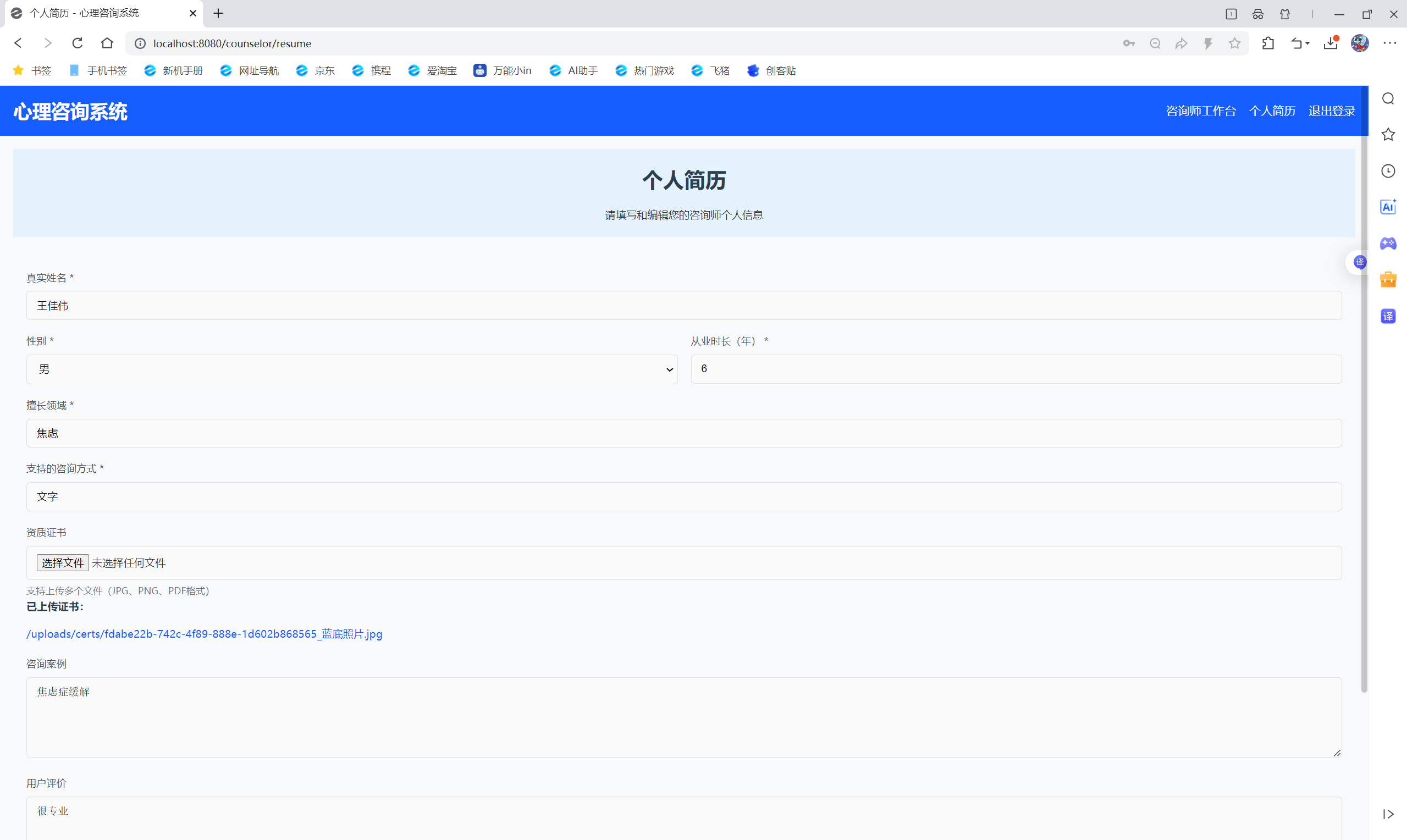Open 咨询师工作台 navigation item

[1200, 111]
